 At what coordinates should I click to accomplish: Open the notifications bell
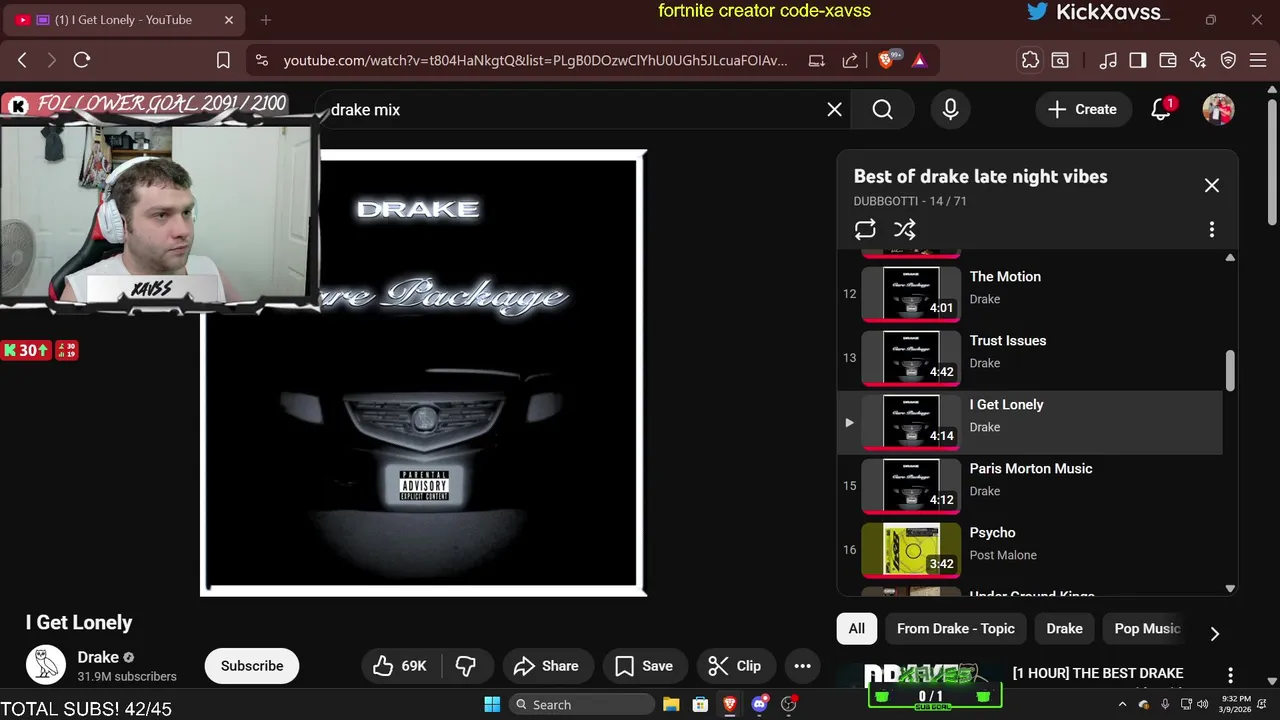(1161, 110)
